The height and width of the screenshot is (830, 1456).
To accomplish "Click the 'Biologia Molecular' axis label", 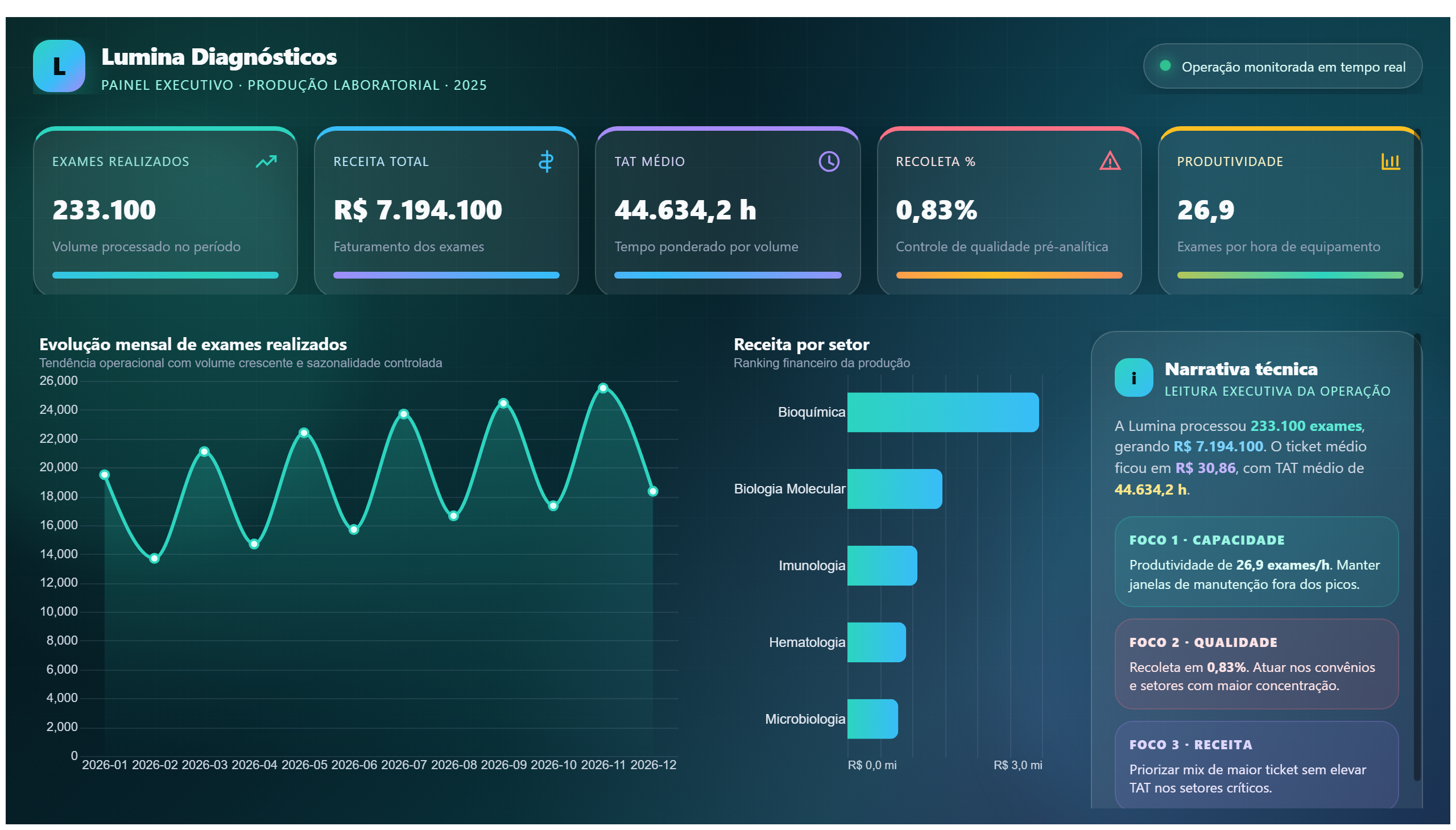I will point(789,489).
